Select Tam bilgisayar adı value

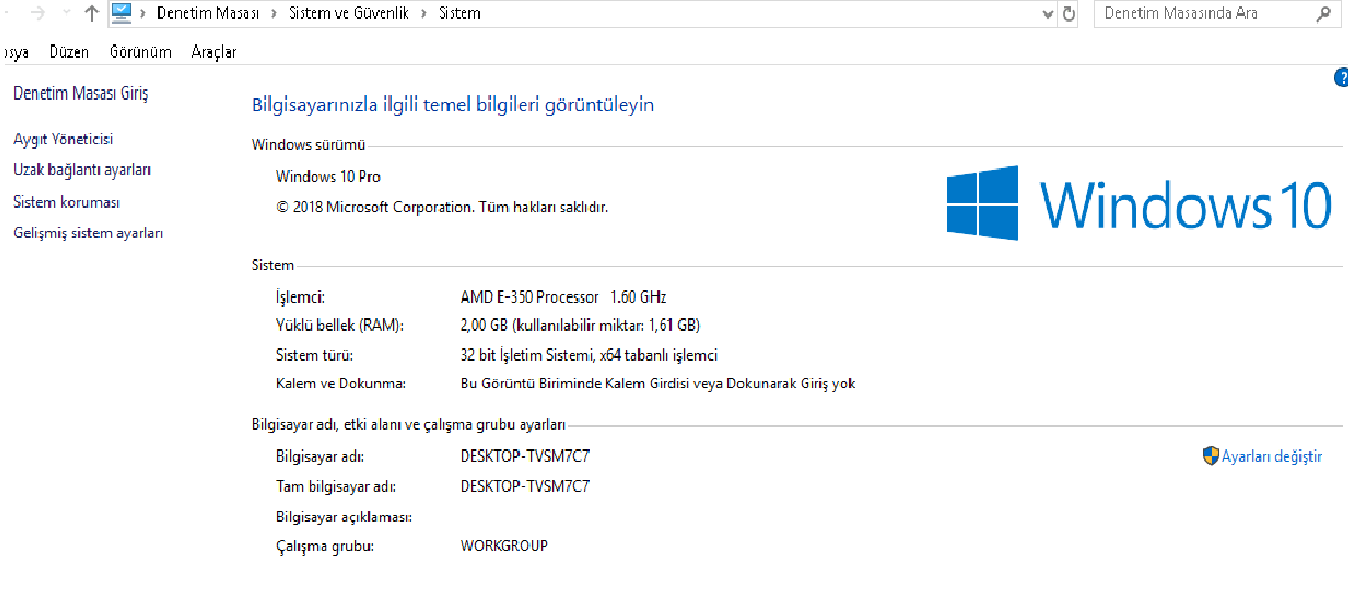coord(525,487)
